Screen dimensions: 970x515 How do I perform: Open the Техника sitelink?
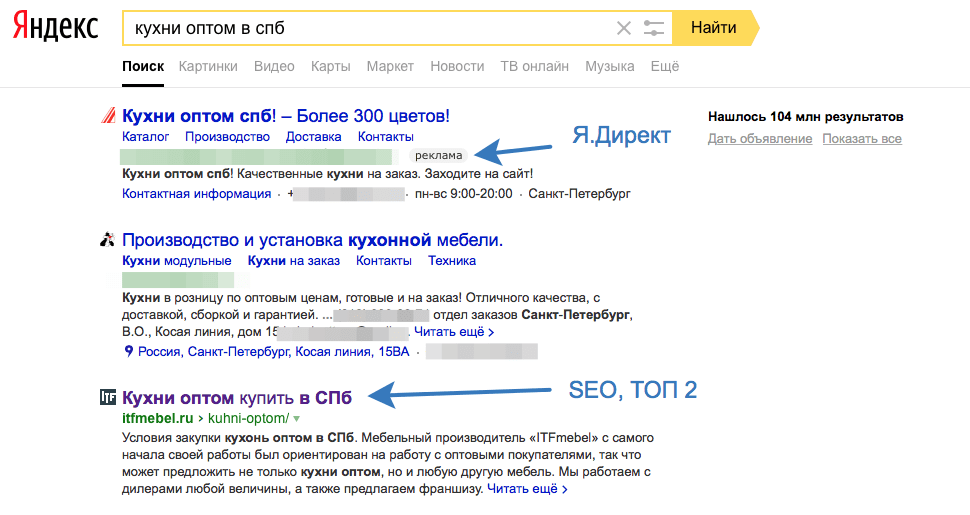coord(452,261)
